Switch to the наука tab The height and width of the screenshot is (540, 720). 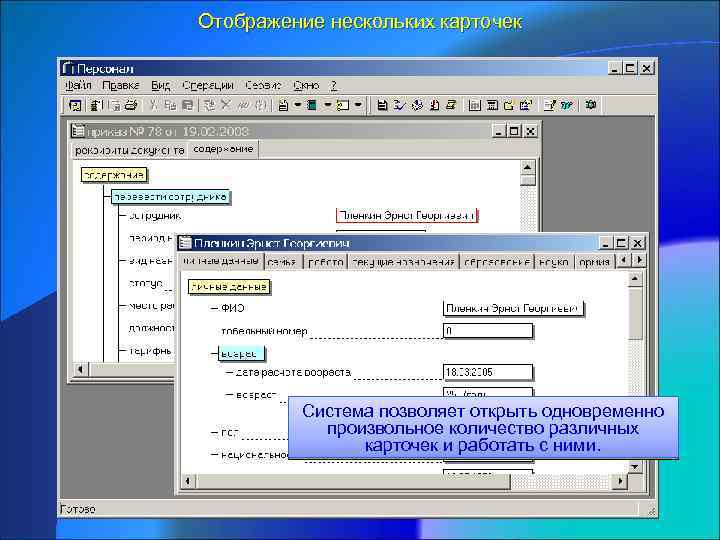tap(554, 262)
